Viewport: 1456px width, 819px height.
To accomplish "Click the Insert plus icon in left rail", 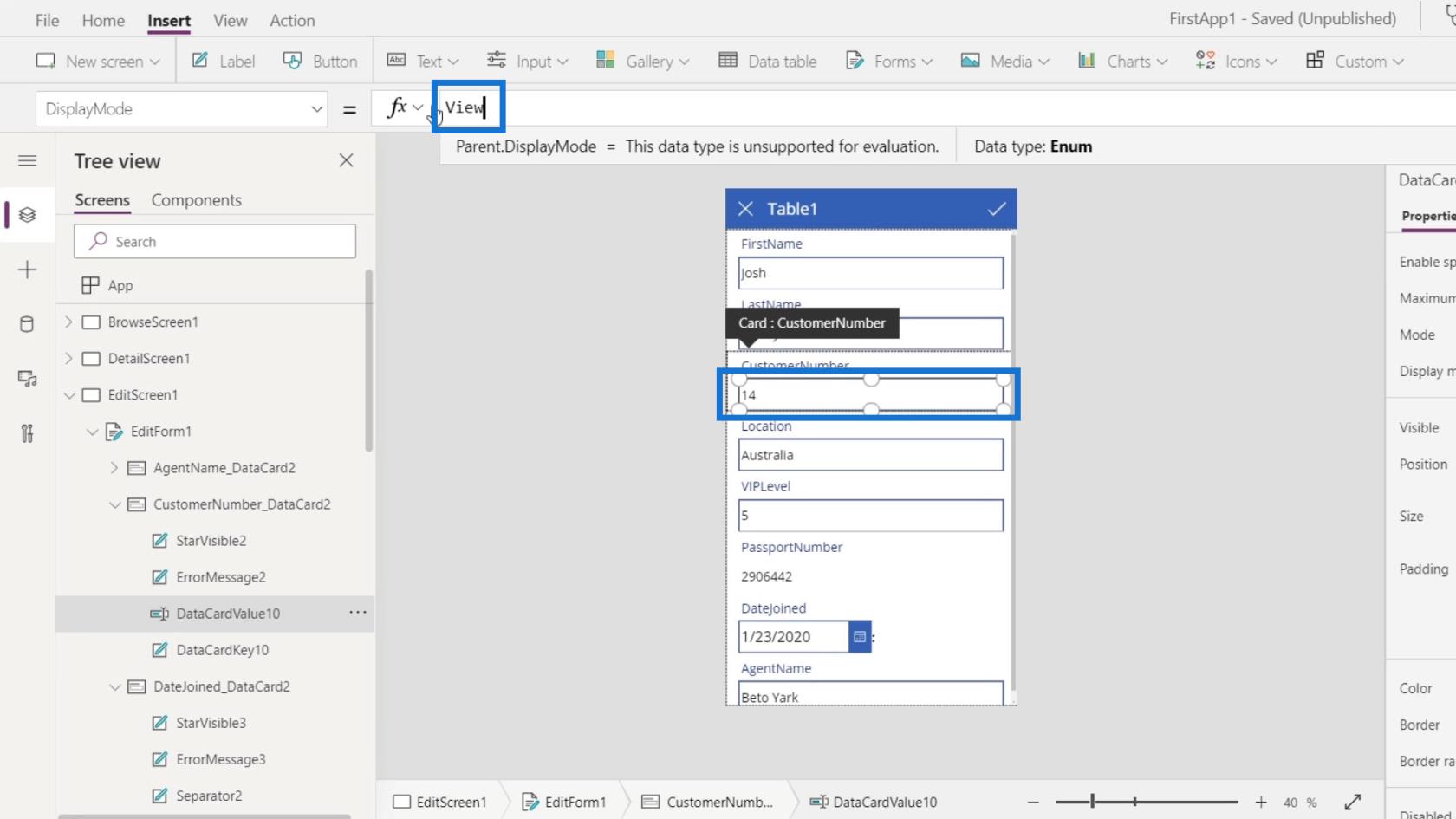I will tap(27, 270).
